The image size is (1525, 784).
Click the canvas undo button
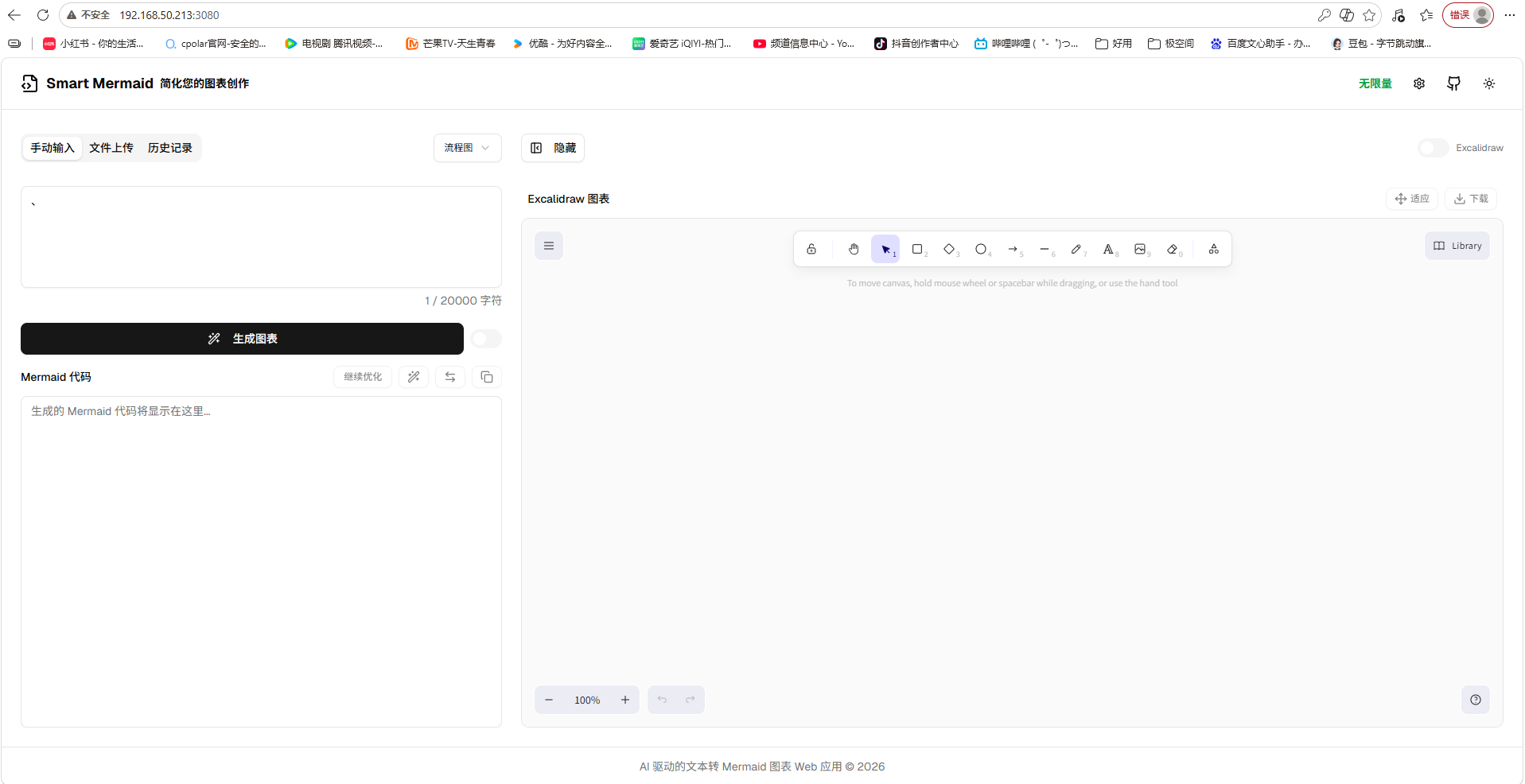(x=662, y=700)
